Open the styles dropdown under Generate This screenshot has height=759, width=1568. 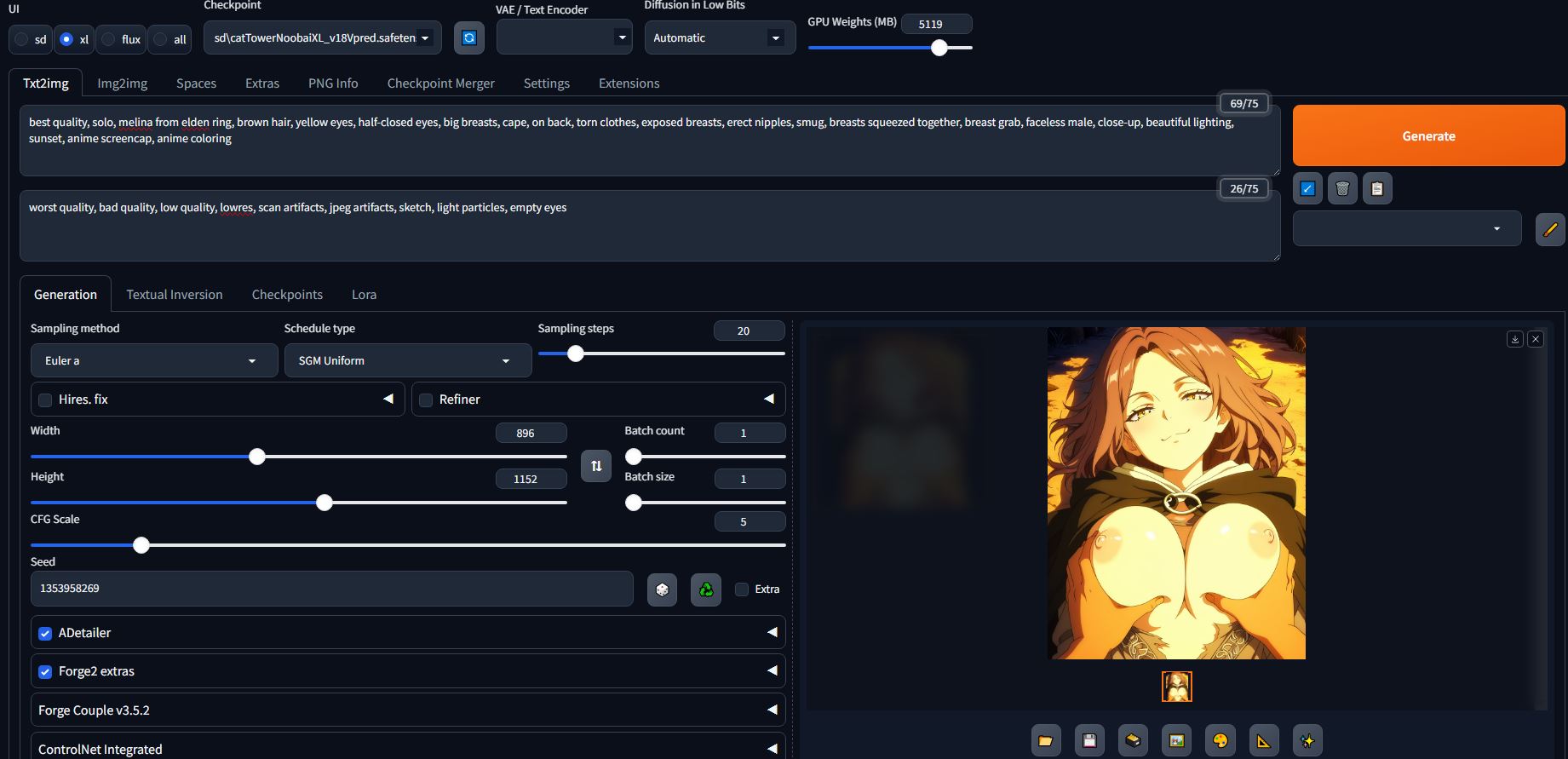(1407, 228)
